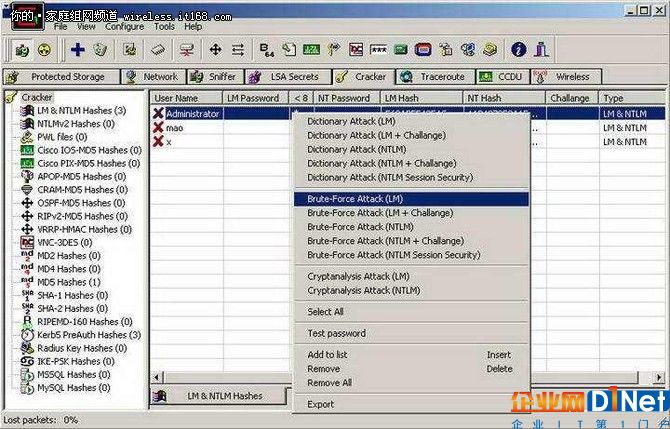Click the Start/Stop Sniffer toolbar icon
670x429 pixels.
pyautogui.click(x=22, y=50)
